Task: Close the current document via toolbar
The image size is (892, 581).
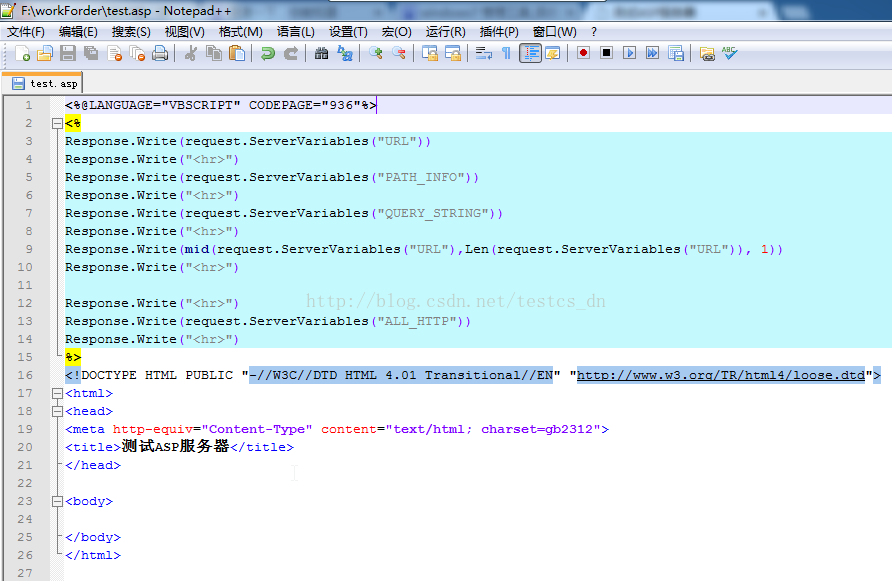Action: pyautogui.click(x=114, y=53)
